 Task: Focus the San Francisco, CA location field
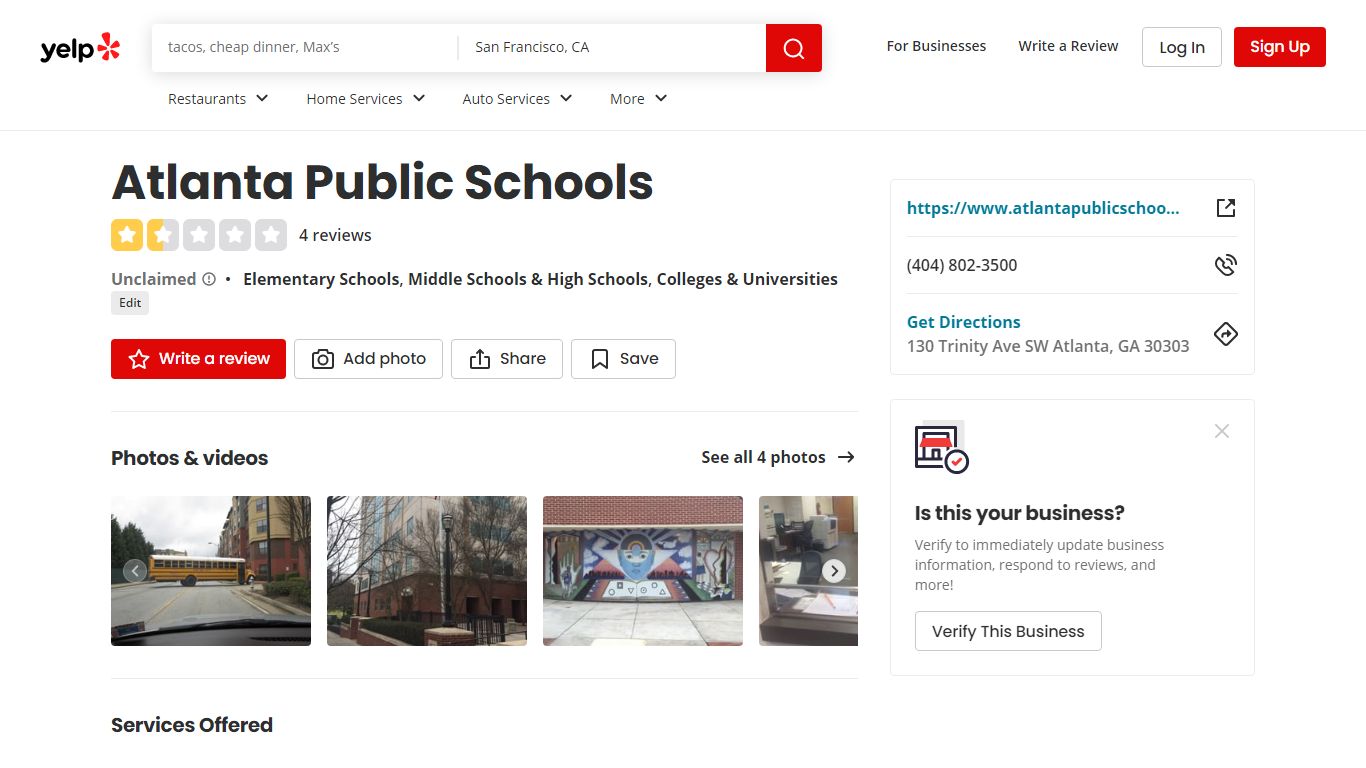[x=612, y=47]
